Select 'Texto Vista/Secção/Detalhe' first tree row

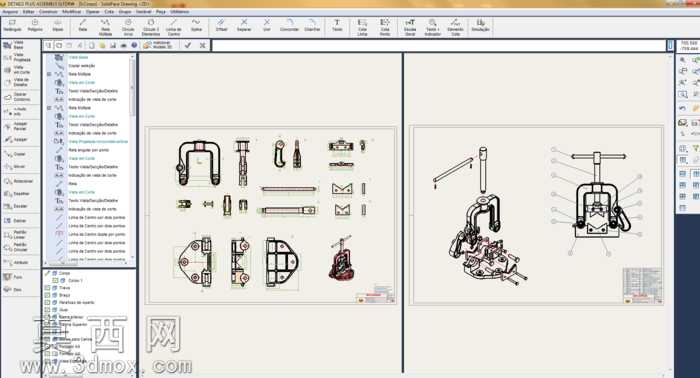click(x=93, y=91)
